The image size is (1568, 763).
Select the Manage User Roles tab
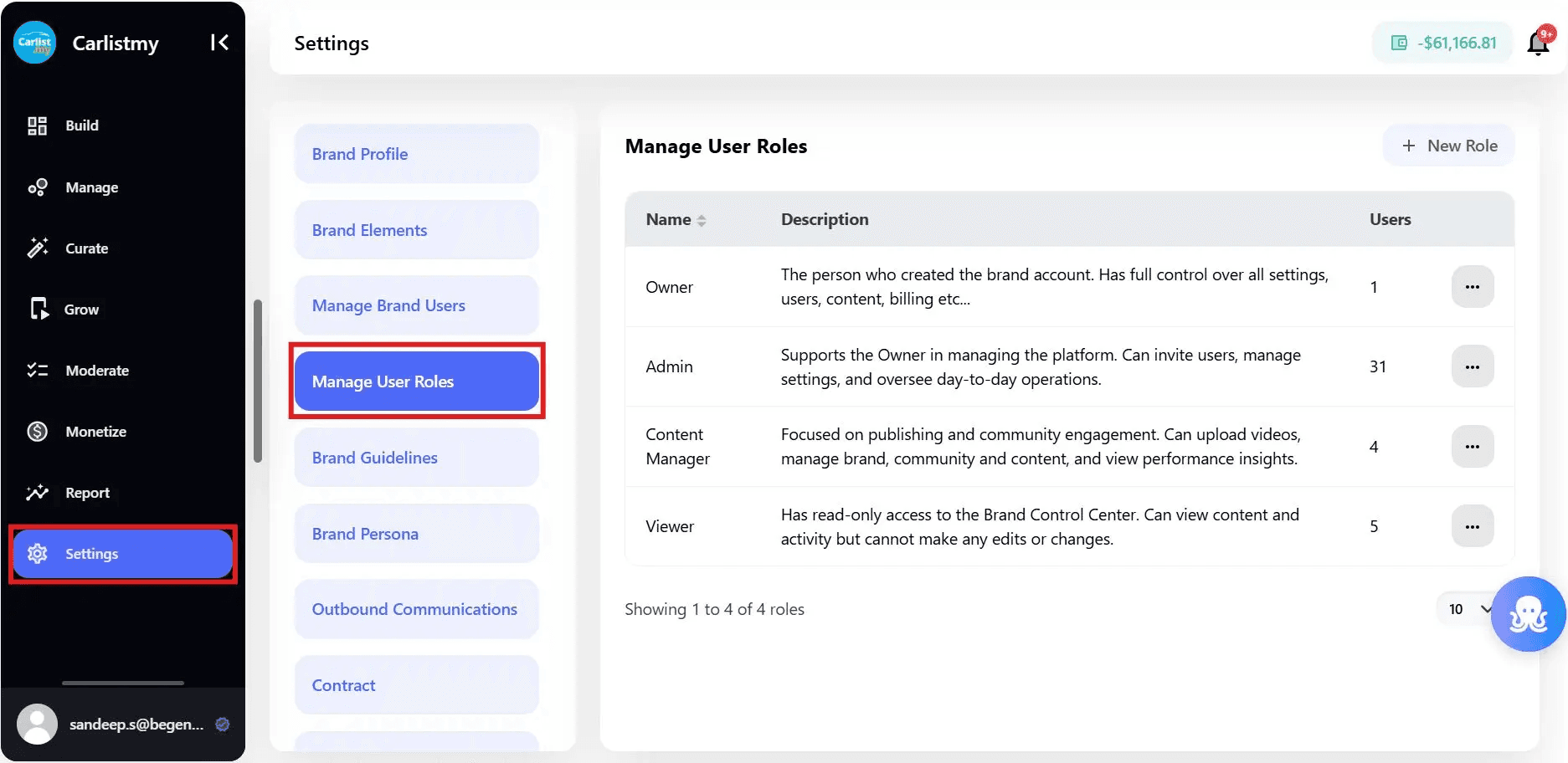(x=417, y=381)
